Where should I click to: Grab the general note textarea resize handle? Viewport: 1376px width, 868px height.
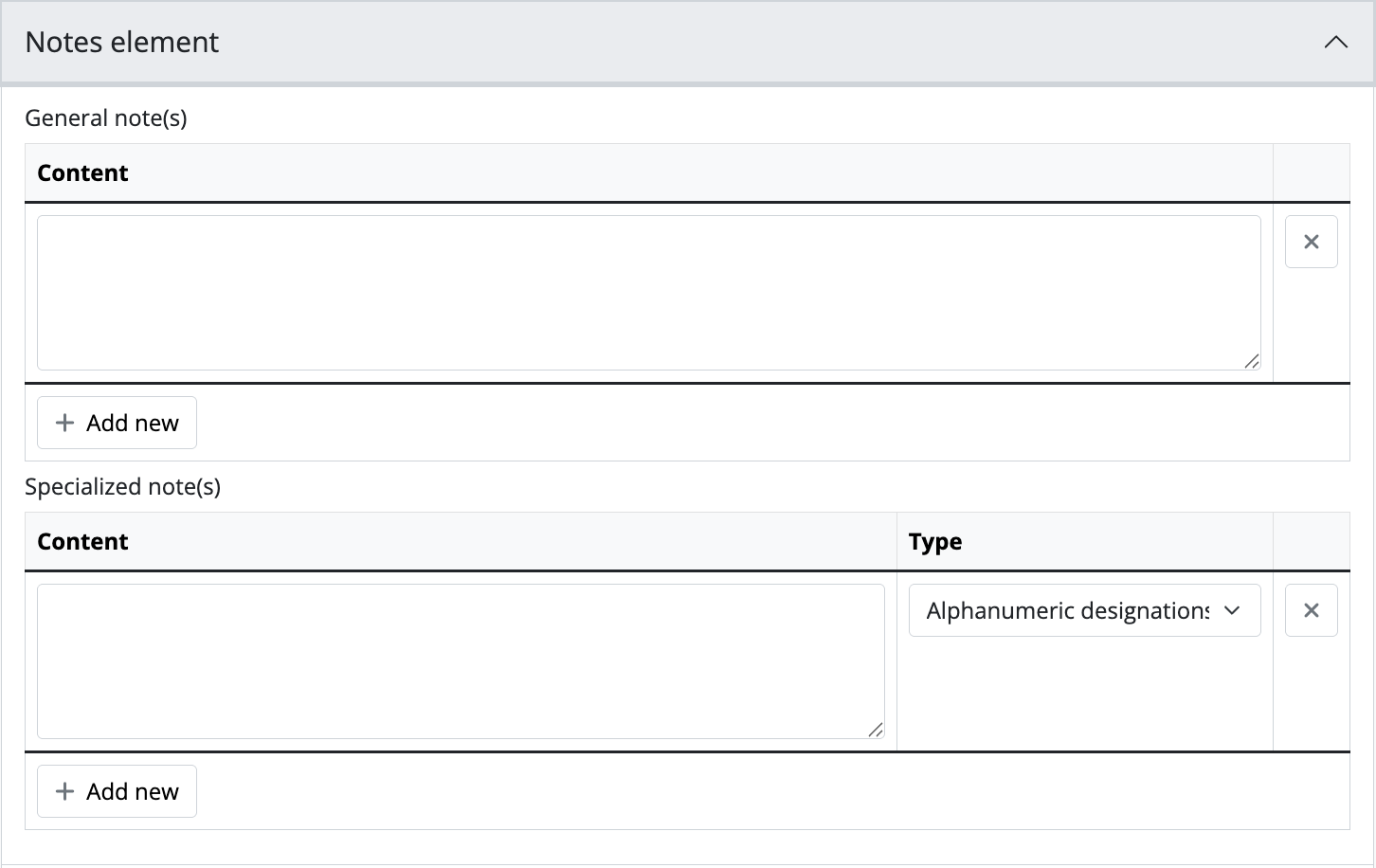pos(1252,361)
